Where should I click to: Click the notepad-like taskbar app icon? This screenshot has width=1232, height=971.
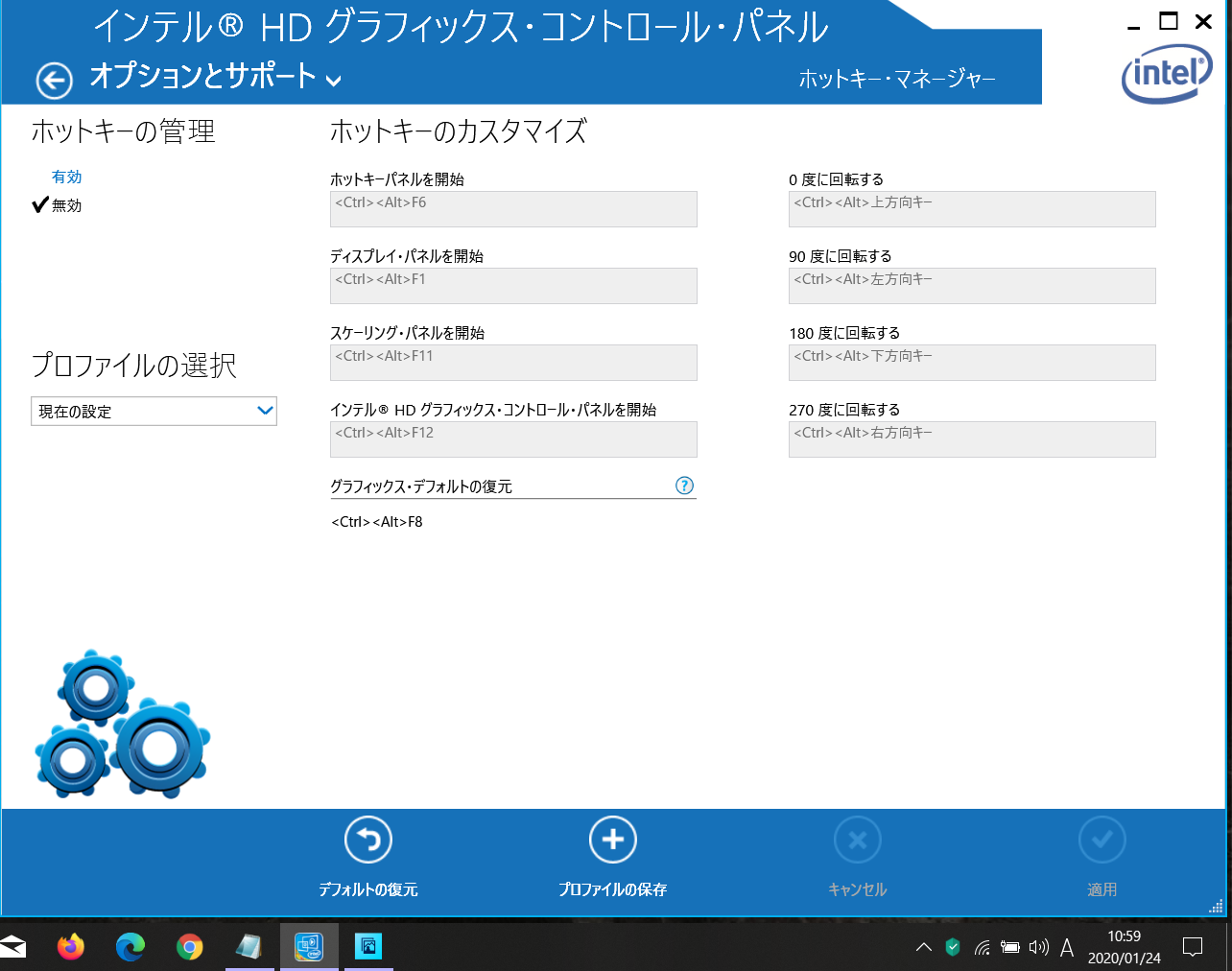click(249, 947)
